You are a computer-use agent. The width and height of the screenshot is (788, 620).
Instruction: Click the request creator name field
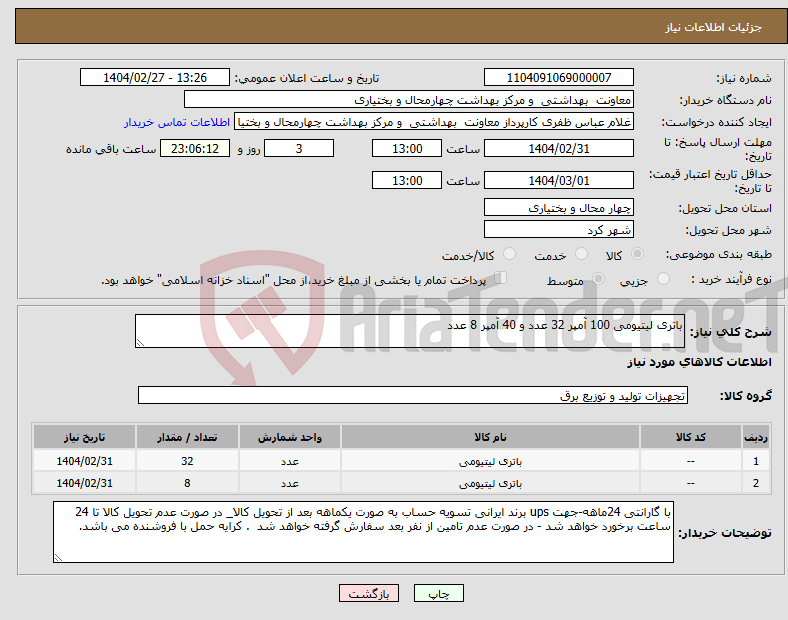pyautogui.click(x=434, y=122)
